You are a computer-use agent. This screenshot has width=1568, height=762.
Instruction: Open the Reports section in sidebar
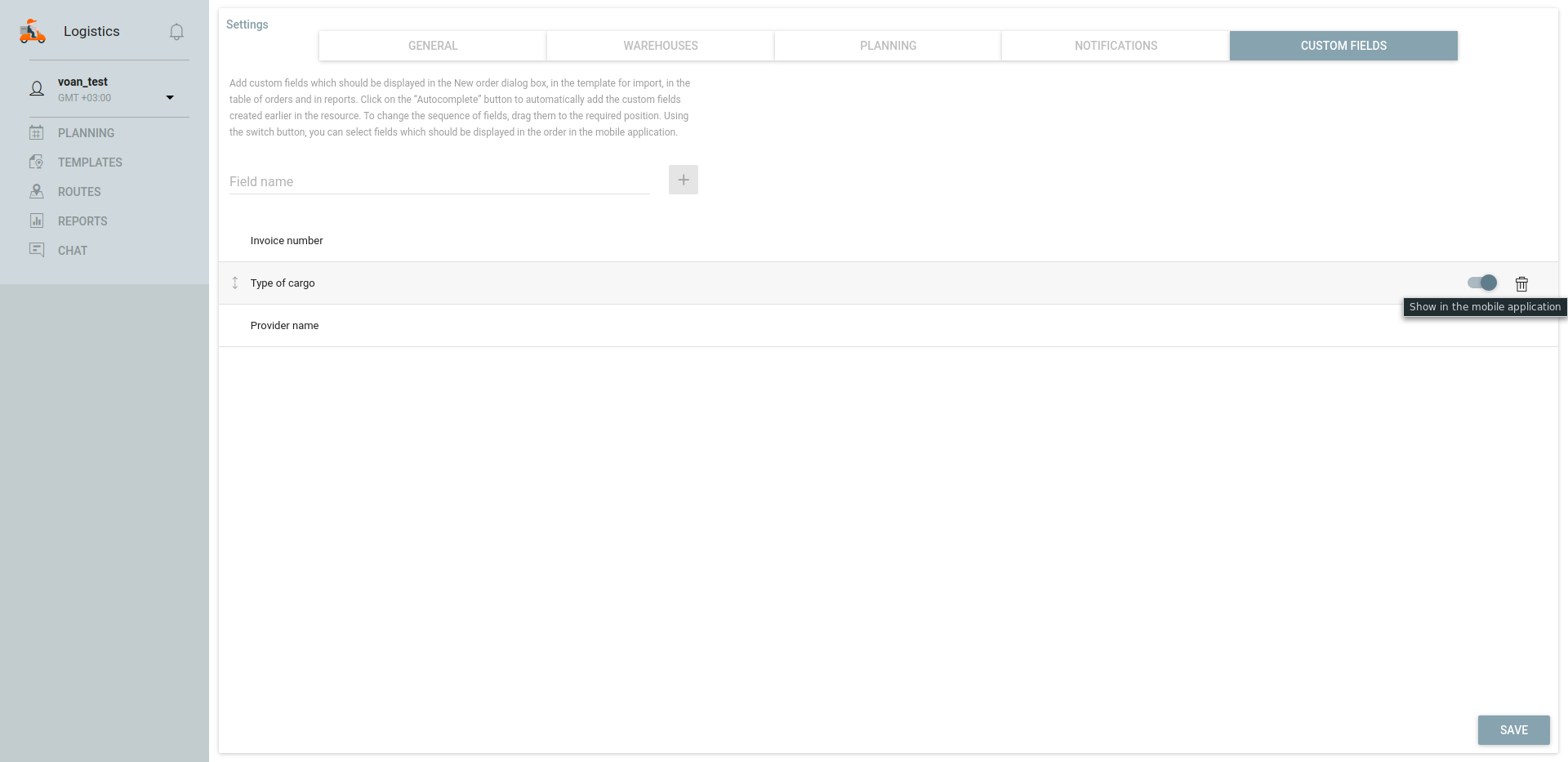point(82,221)
